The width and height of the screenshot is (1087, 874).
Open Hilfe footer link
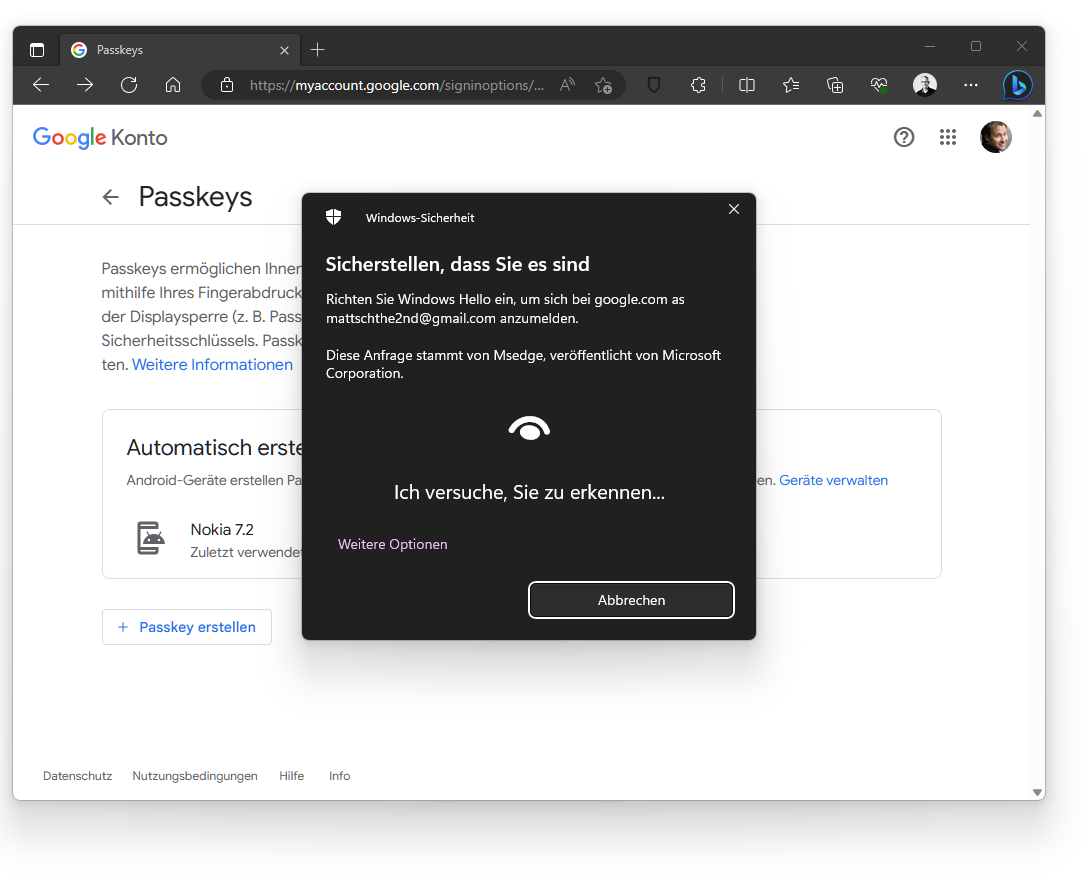coord(292,776)
